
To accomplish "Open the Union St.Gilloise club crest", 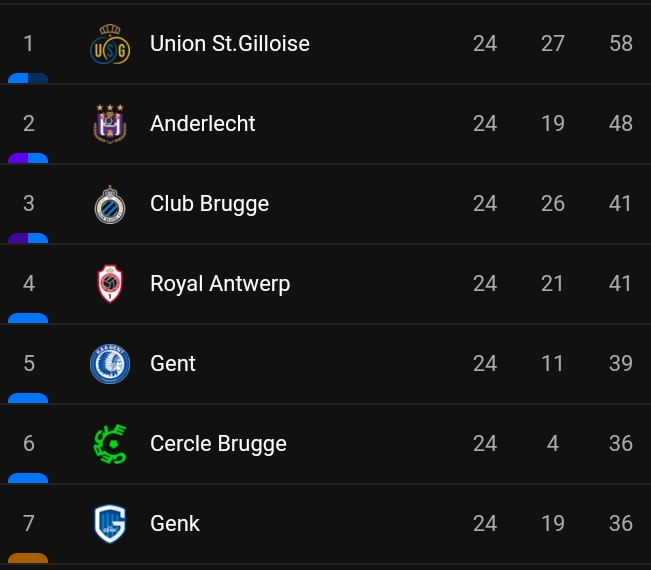I will tap(110, 44).
